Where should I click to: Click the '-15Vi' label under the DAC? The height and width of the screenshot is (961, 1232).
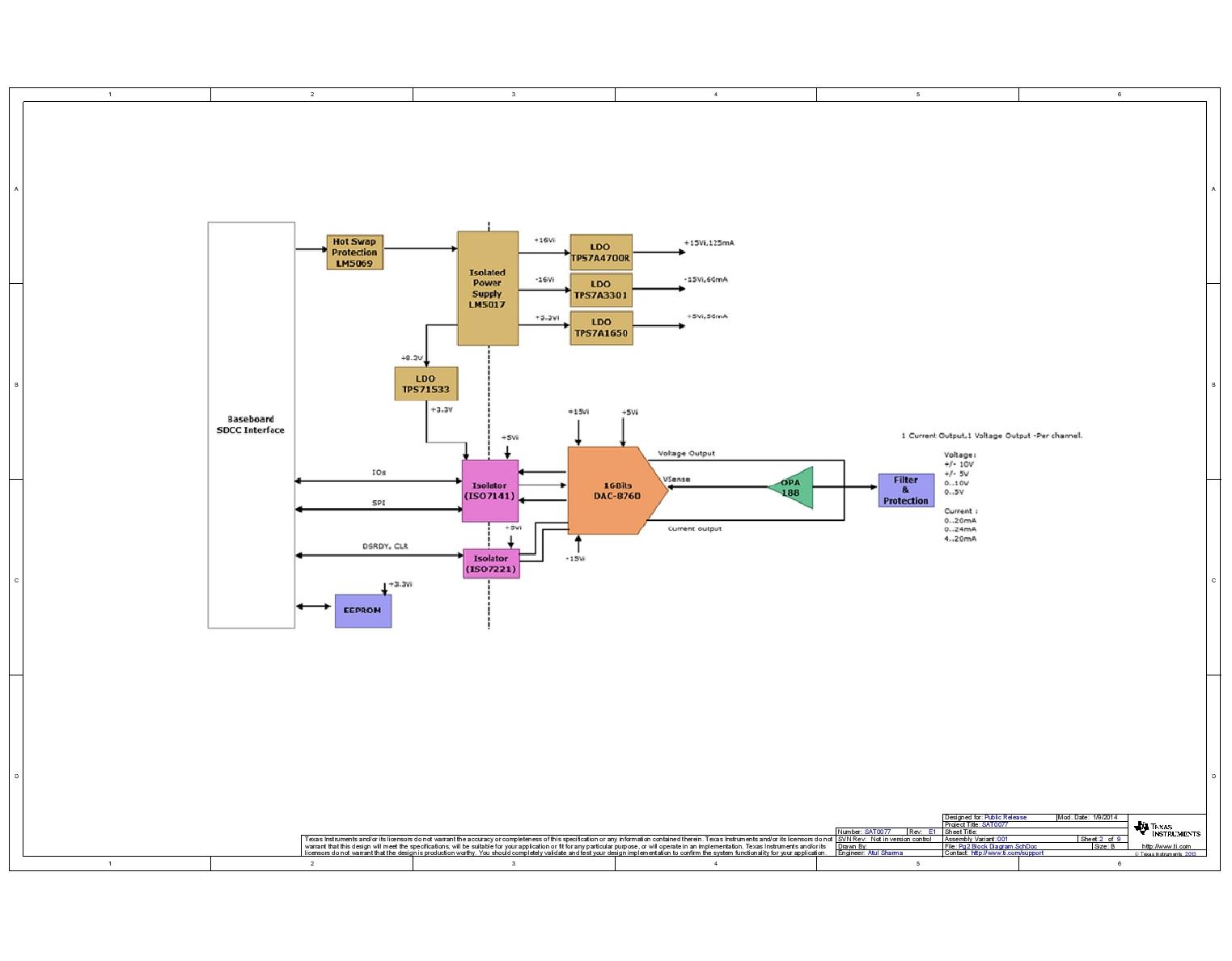coord(576,558)
